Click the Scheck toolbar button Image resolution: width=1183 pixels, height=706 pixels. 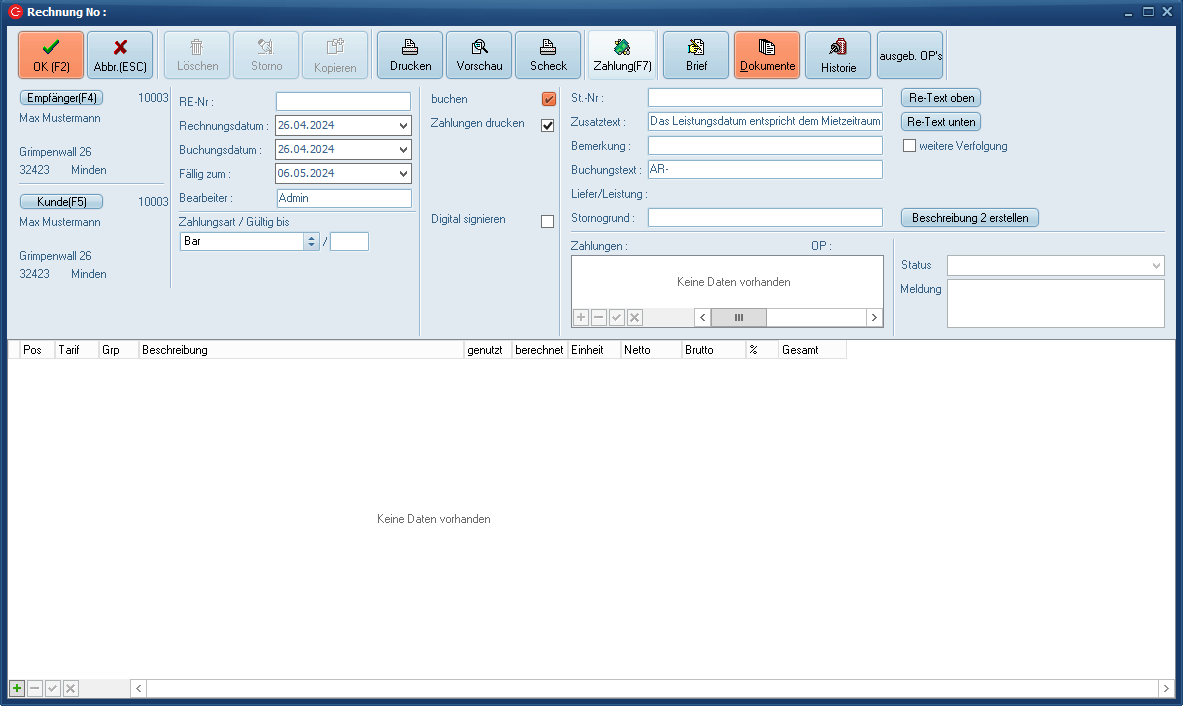coord(548,55)
